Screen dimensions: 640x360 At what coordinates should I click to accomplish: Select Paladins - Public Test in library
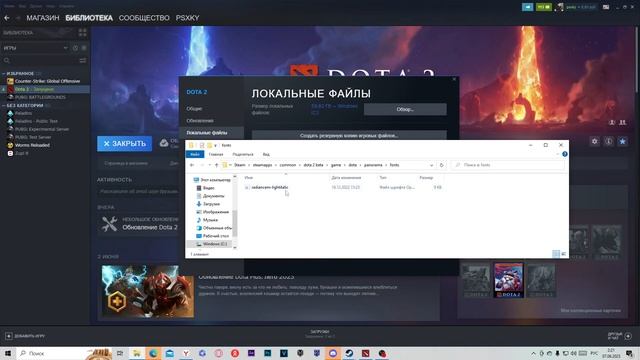point(36,121)
